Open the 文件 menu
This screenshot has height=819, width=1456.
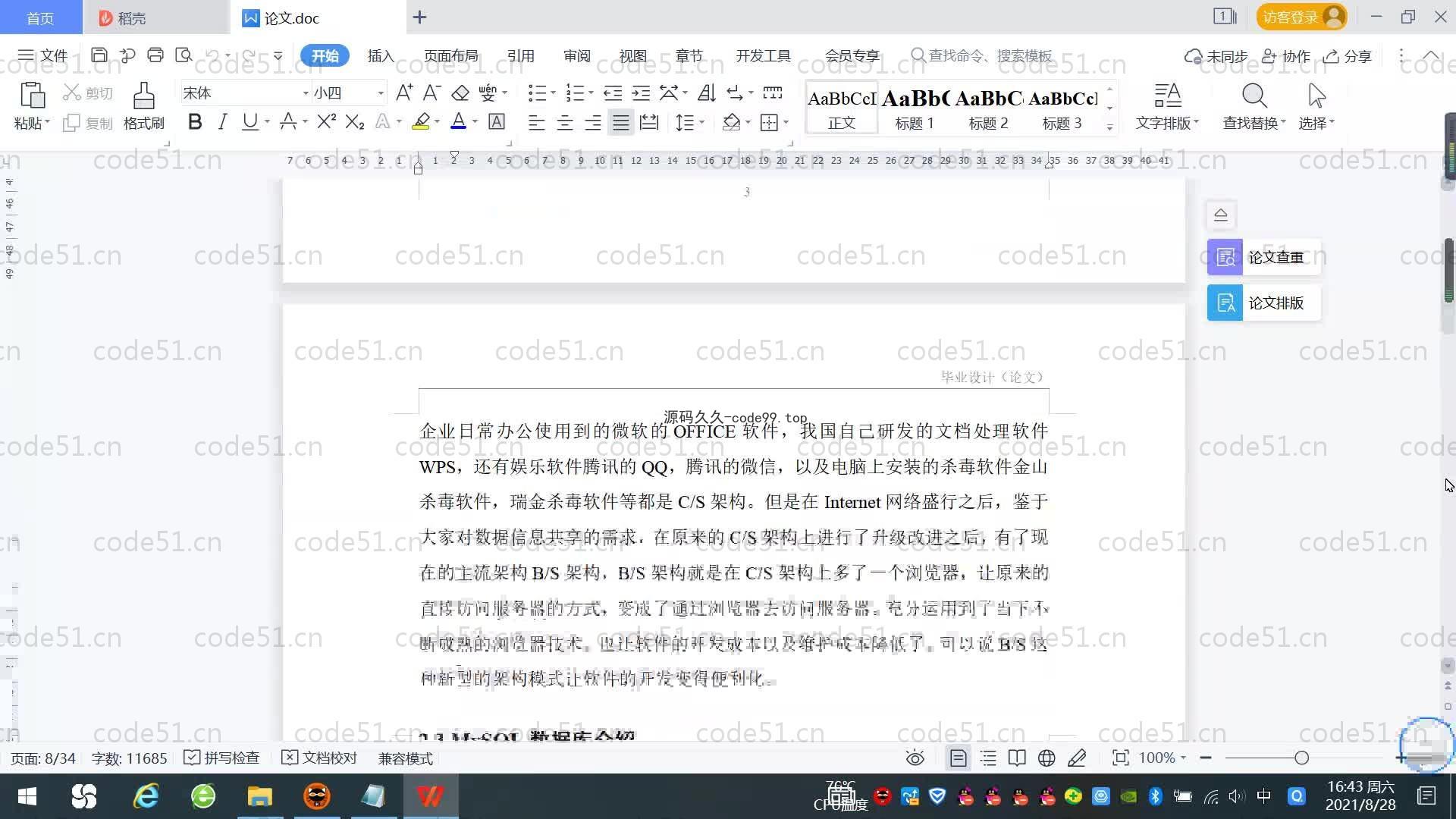pyautogui.click(x=42, y=55)
